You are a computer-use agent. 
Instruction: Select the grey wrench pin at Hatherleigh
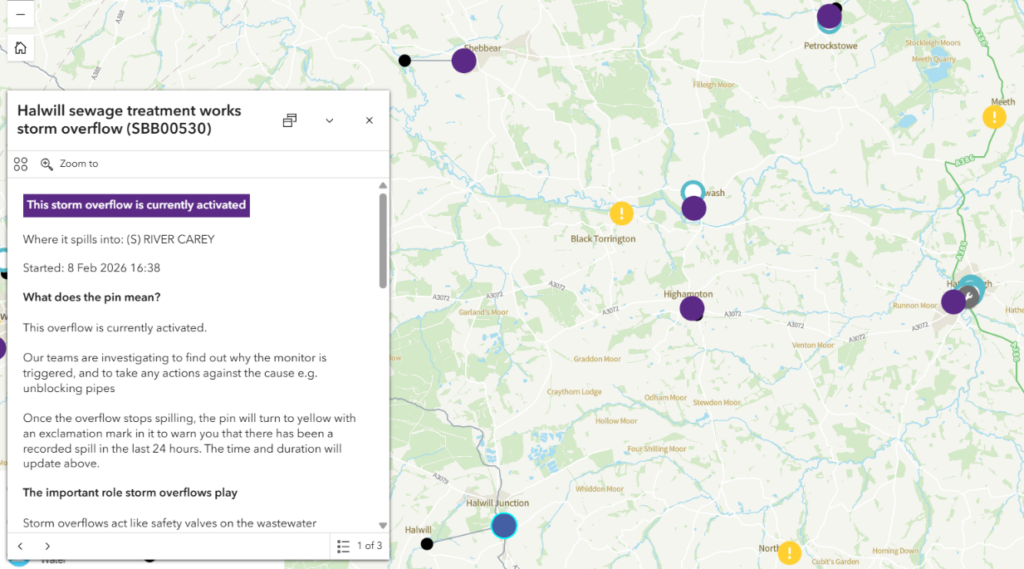[968, 295]
